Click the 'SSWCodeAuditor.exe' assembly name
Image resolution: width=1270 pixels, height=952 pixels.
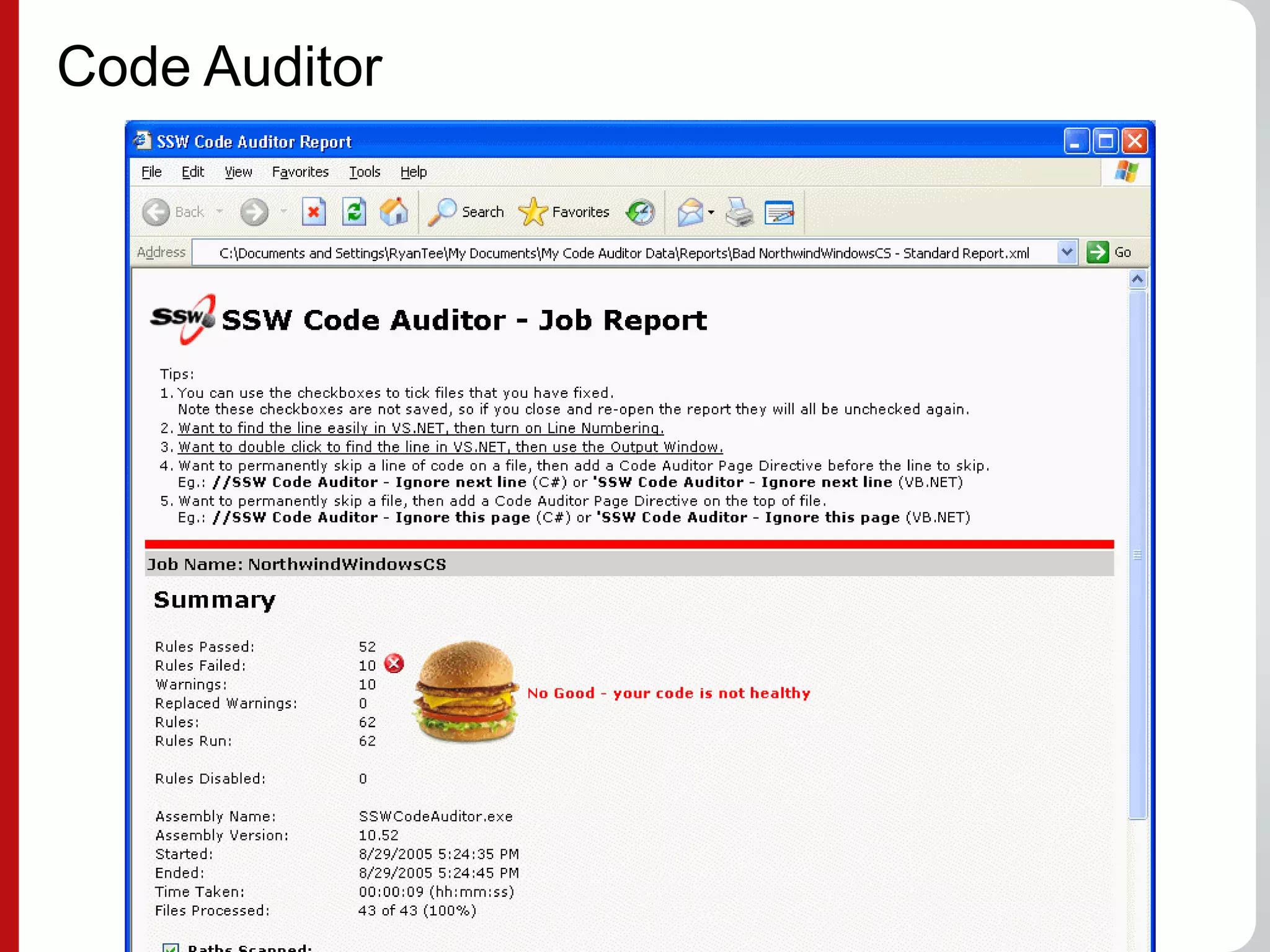(435, 816)
